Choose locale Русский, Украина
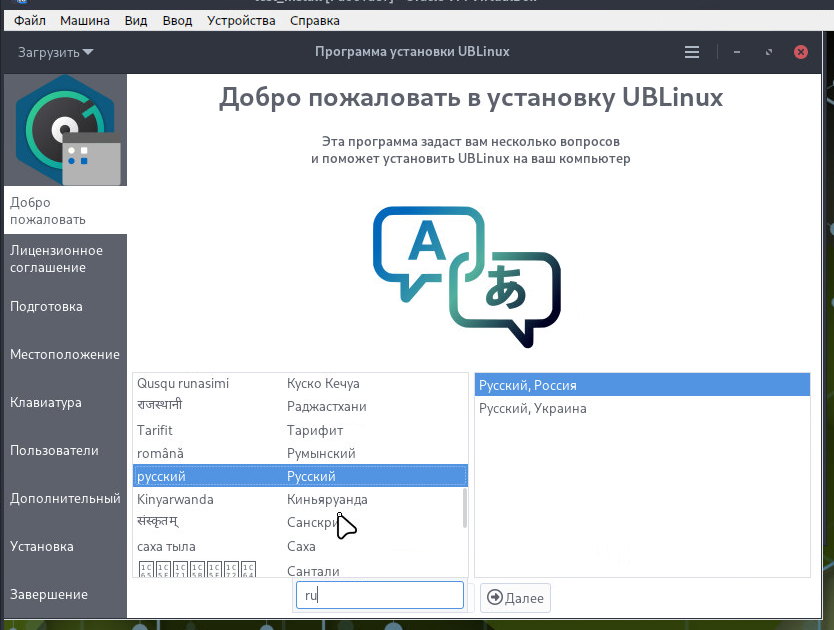 [x=642, y=408]
